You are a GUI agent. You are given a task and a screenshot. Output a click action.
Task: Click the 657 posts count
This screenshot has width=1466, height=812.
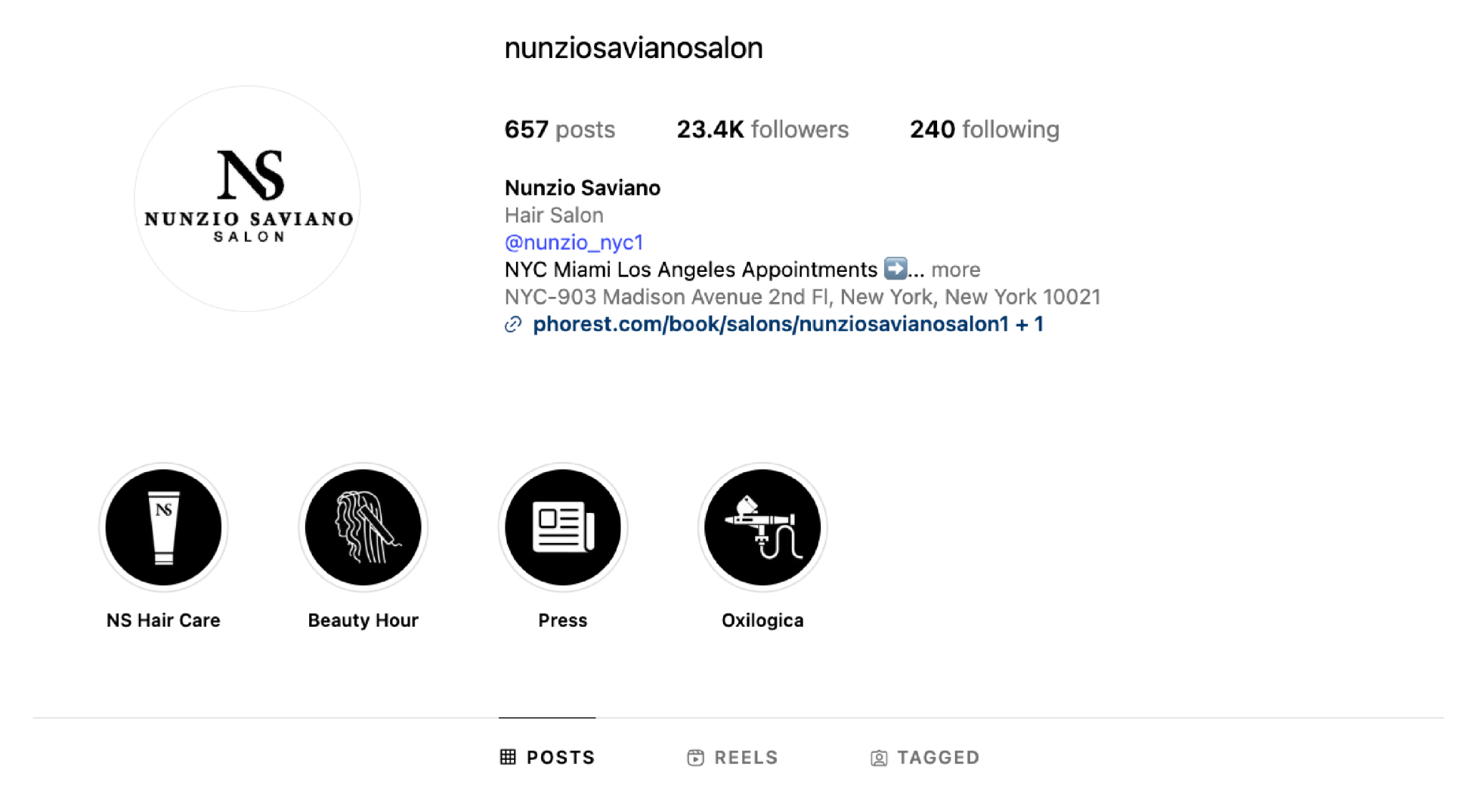(560, 129)
